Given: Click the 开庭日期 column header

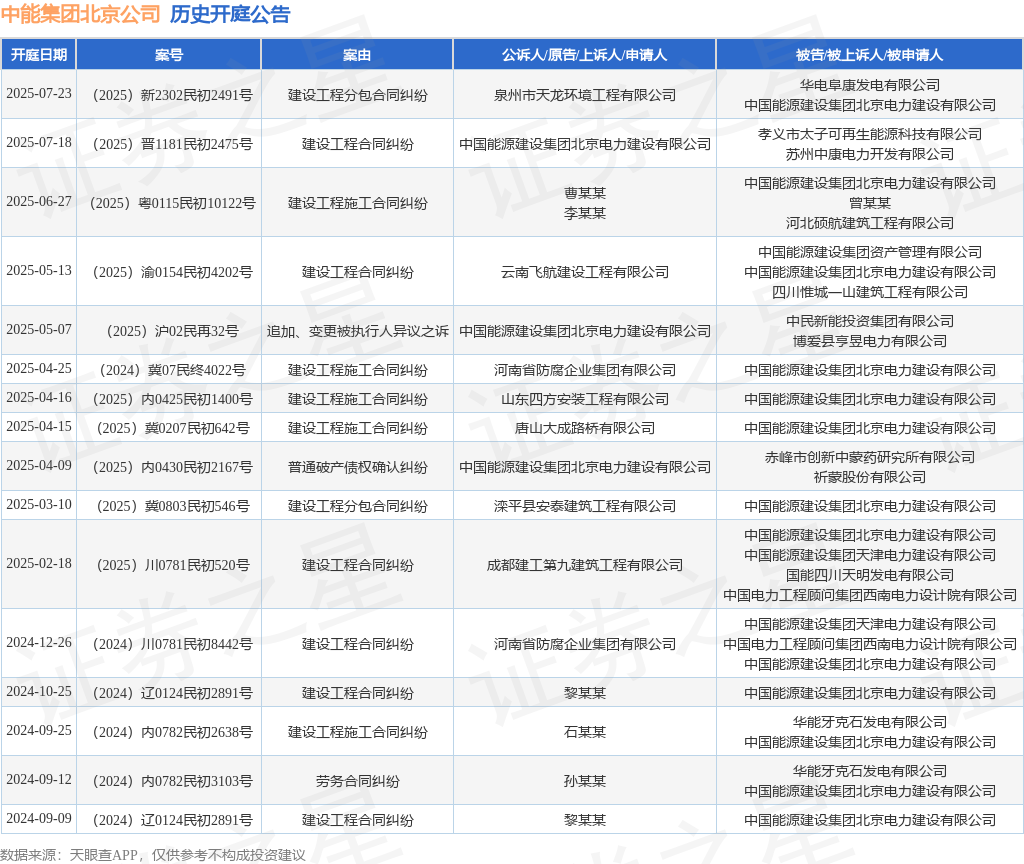Looking at the screenshot, I should pos(39,55).
